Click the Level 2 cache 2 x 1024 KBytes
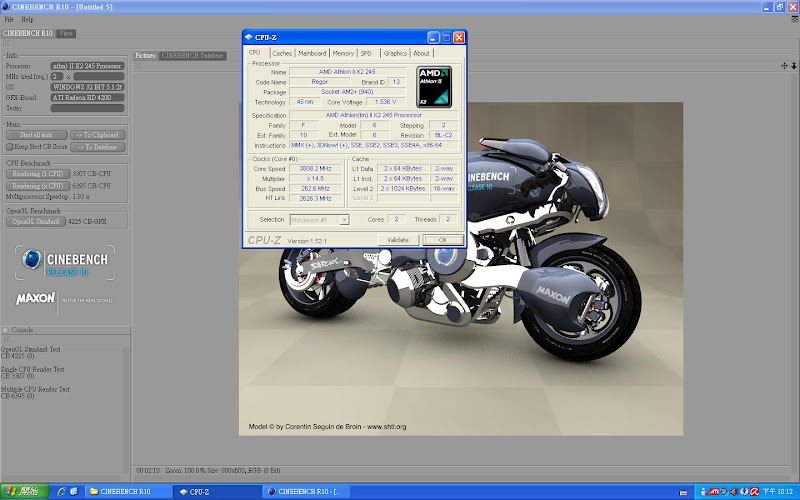Image resolution: width=800 pixels, height=500 pixels. point(403,188)
